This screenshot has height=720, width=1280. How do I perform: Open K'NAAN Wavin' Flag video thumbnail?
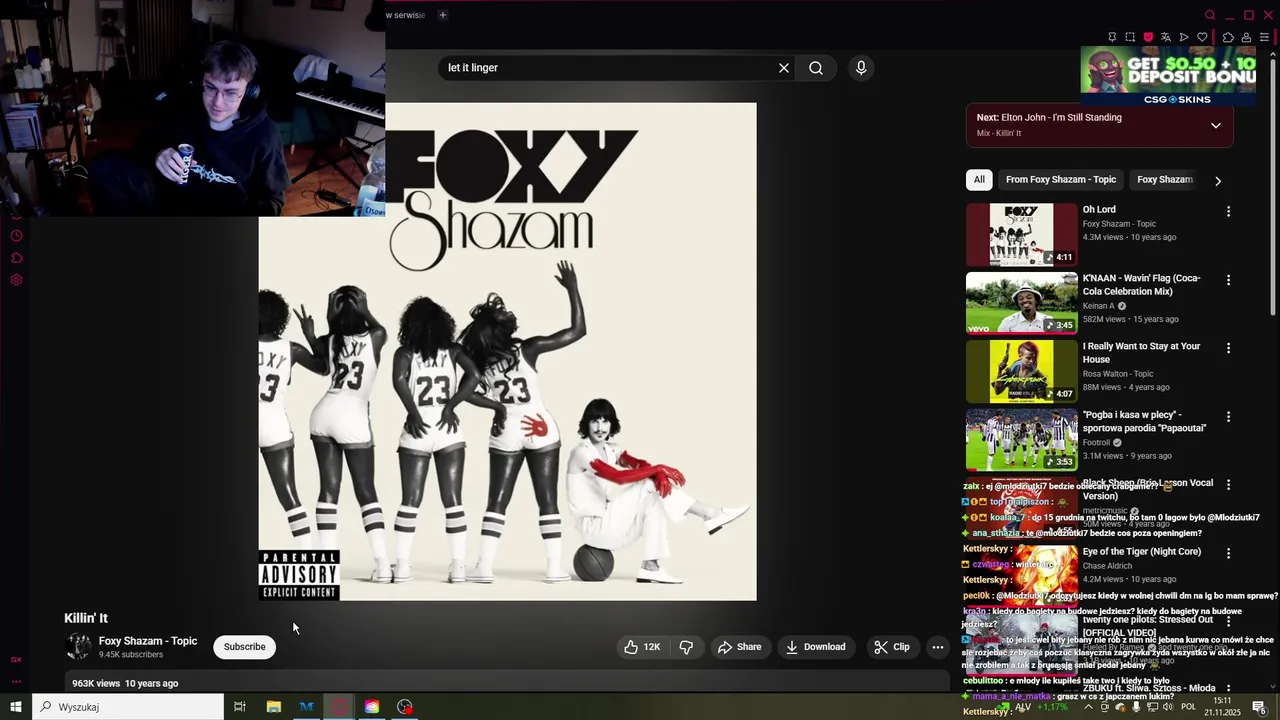click(x=1022, y=303)
